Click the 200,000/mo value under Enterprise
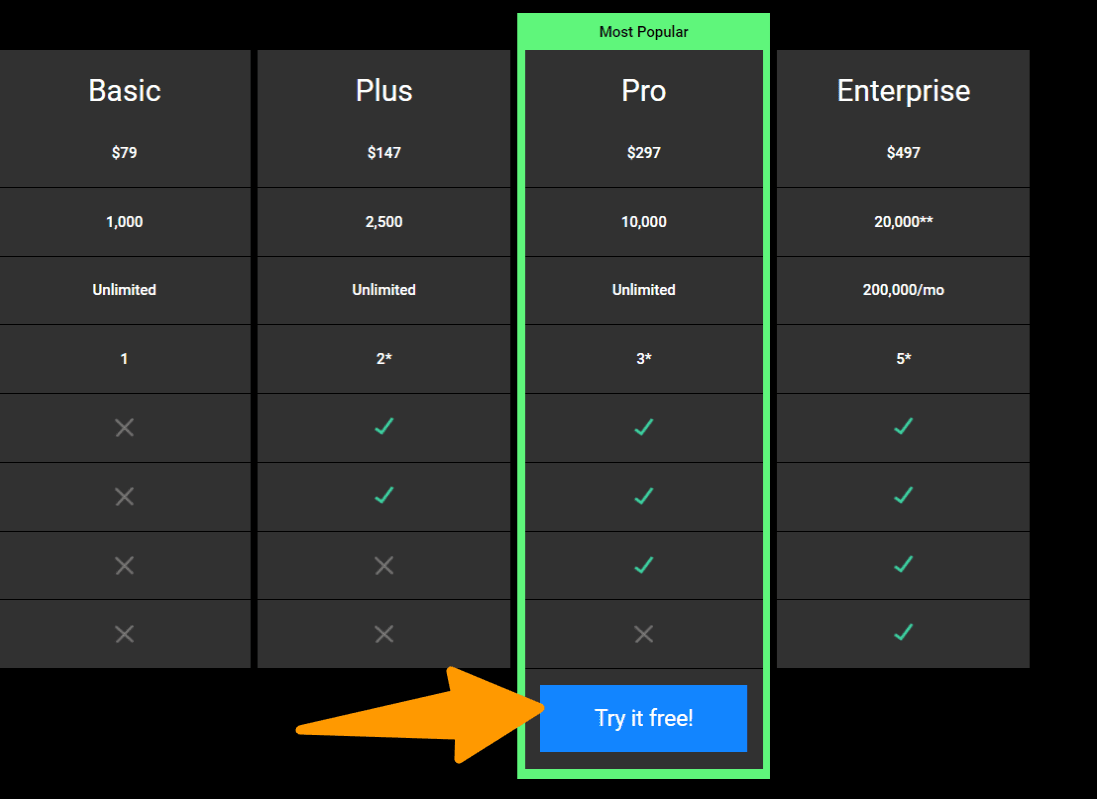 (903, 290)
